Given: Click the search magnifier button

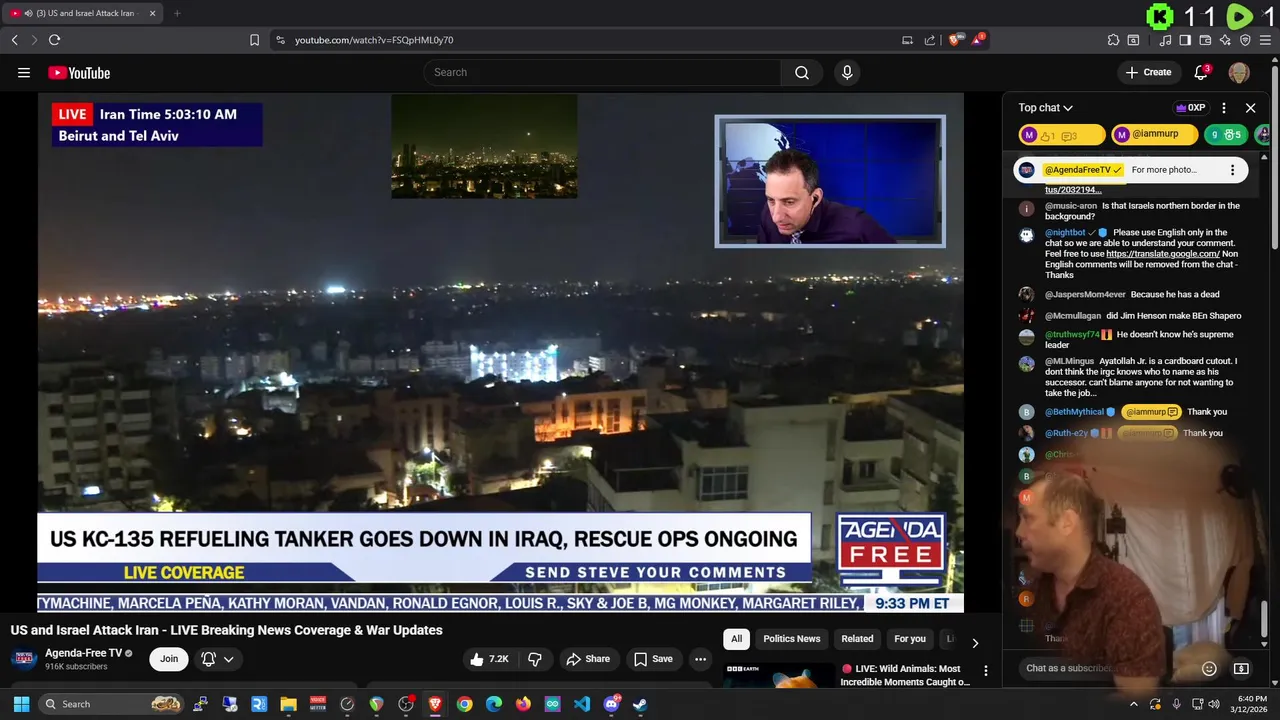Looking at the screenshot, I should [x=802, y=72].
